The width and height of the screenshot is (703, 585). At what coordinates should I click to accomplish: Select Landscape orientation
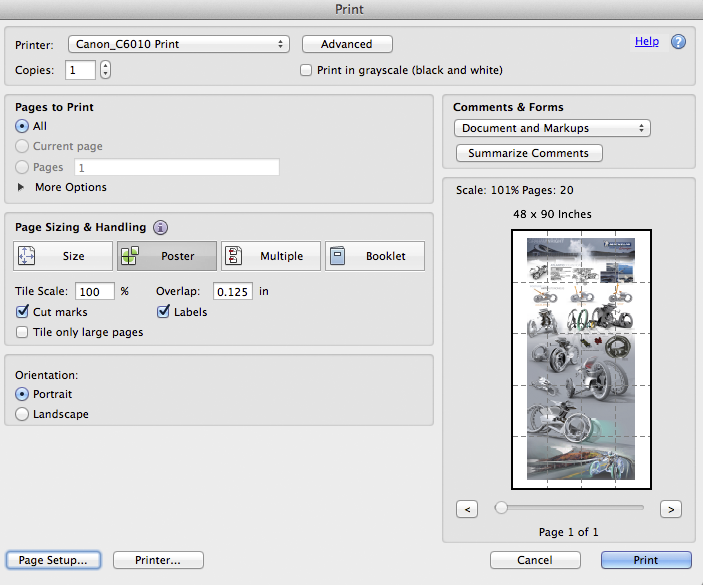tap(23, 414)
